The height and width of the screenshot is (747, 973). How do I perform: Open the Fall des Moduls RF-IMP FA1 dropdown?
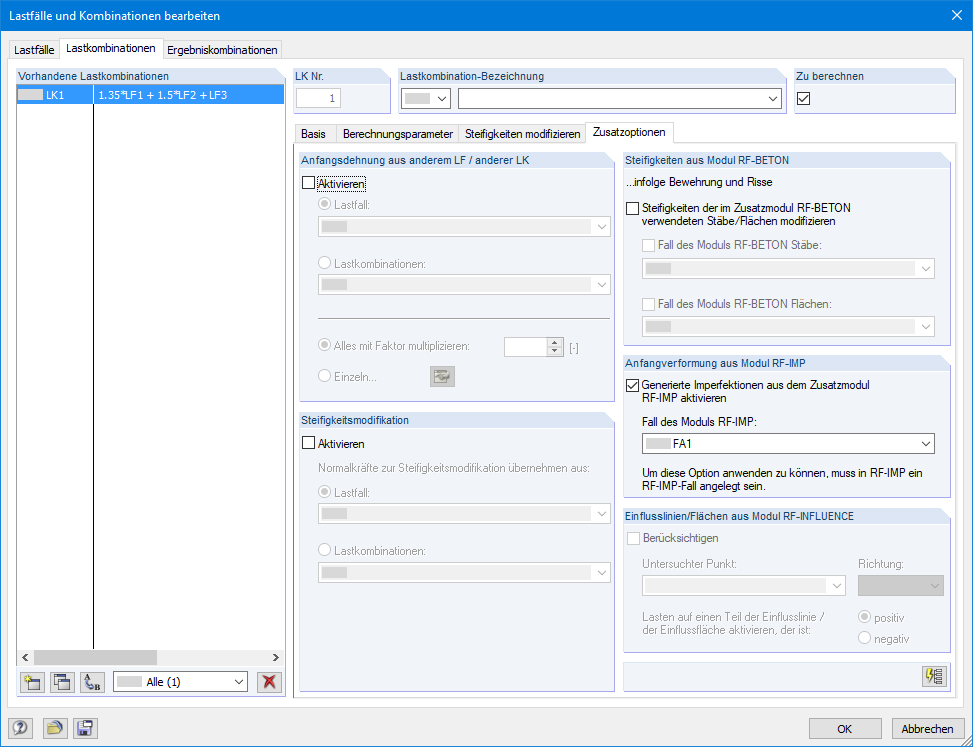(x=788, y=444)
